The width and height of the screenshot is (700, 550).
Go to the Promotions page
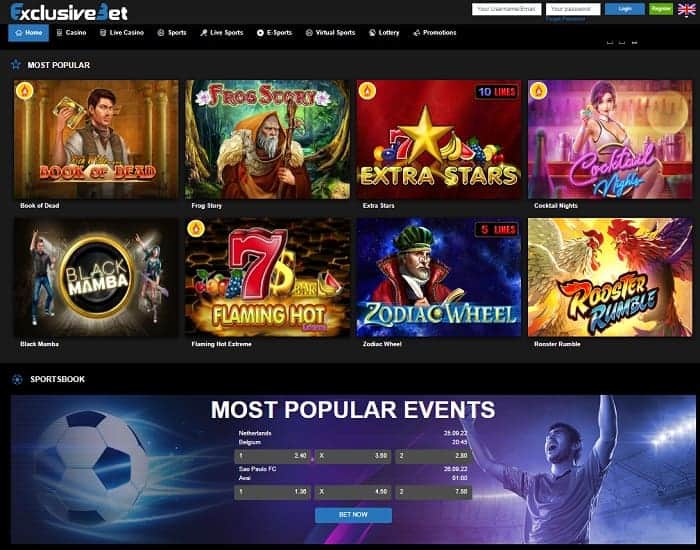[435, 33]
